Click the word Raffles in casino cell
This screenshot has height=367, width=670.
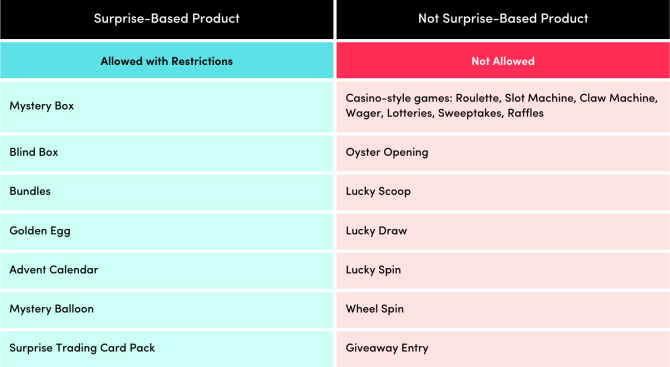[525, 113]
